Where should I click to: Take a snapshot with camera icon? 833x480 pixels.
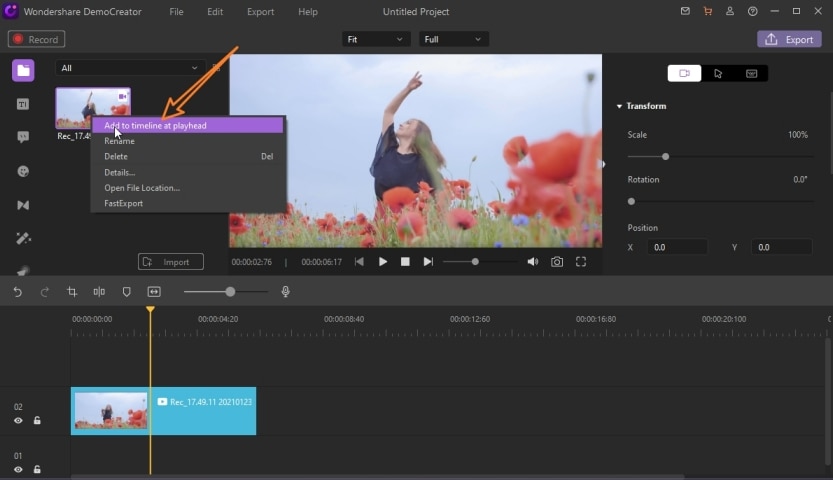557,262
